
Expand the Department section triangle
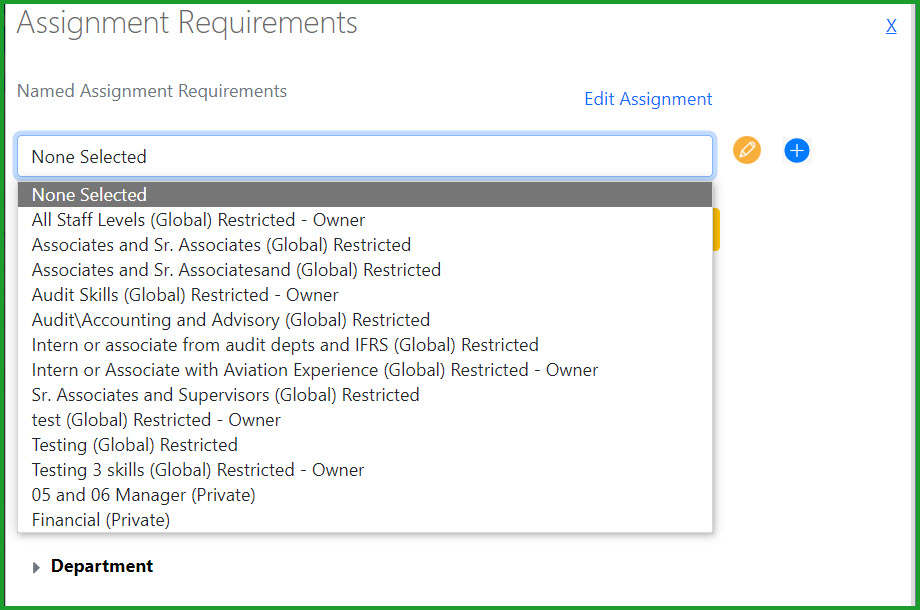click(36, 567)
